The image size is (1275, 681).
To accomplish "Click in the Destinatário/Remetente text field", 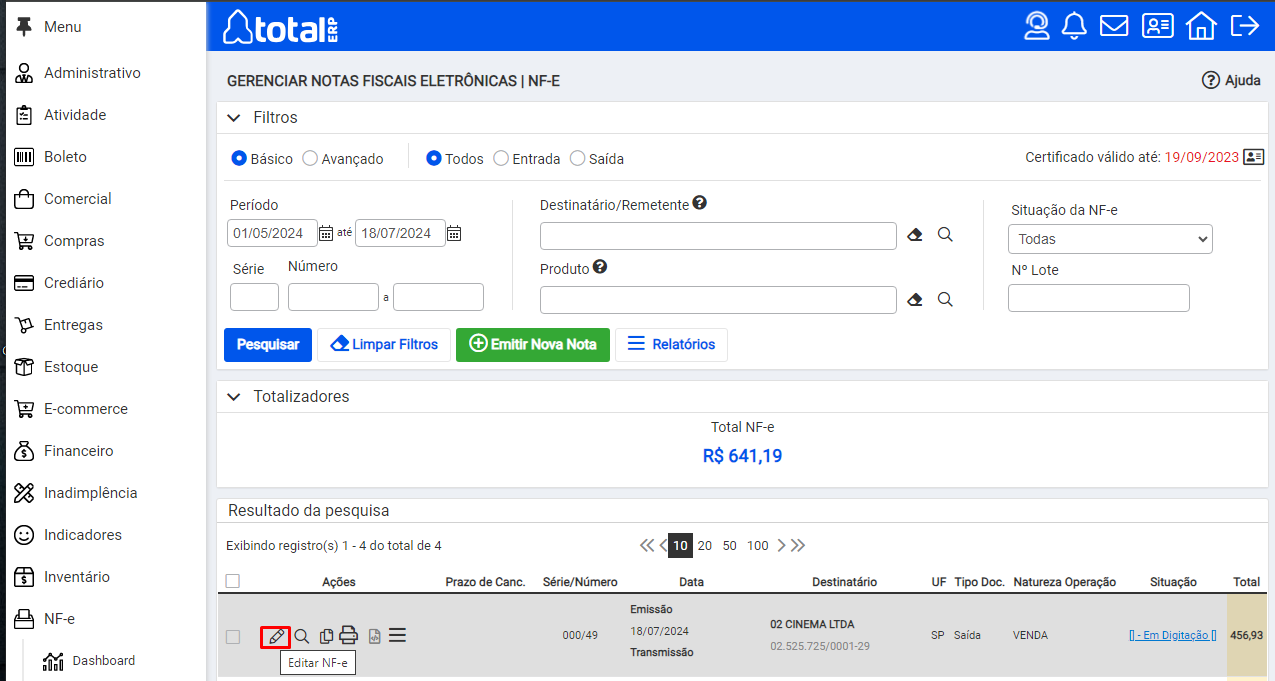I will tap(718, 236).
